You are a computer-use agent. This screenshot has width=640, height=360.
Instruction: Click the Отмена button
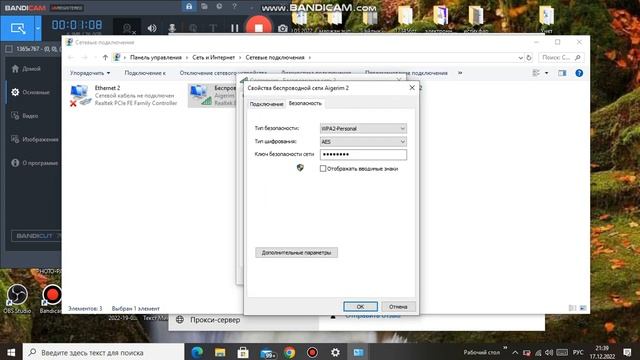[x=398, y=307]
